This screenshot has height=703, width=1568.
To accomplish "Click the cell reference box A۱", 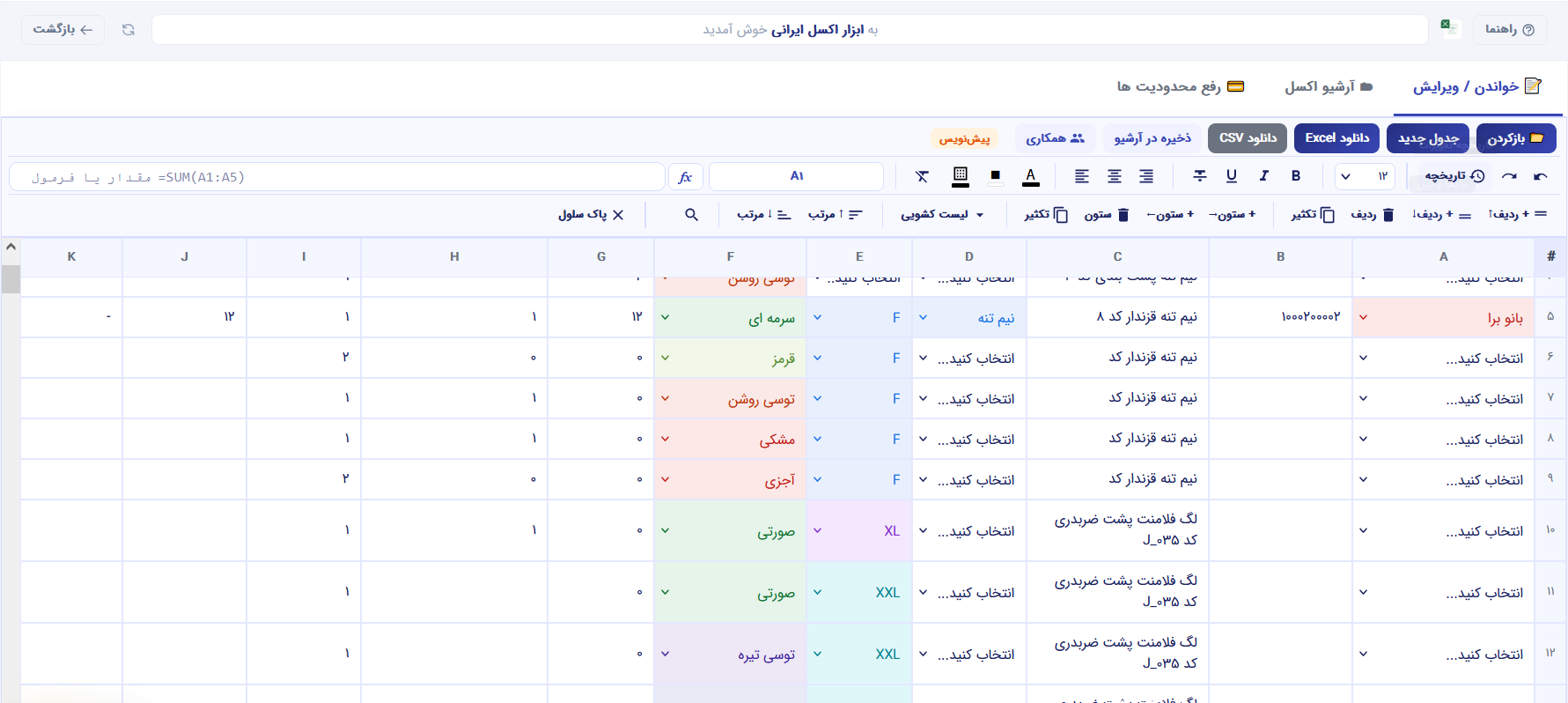I will 796,176.
